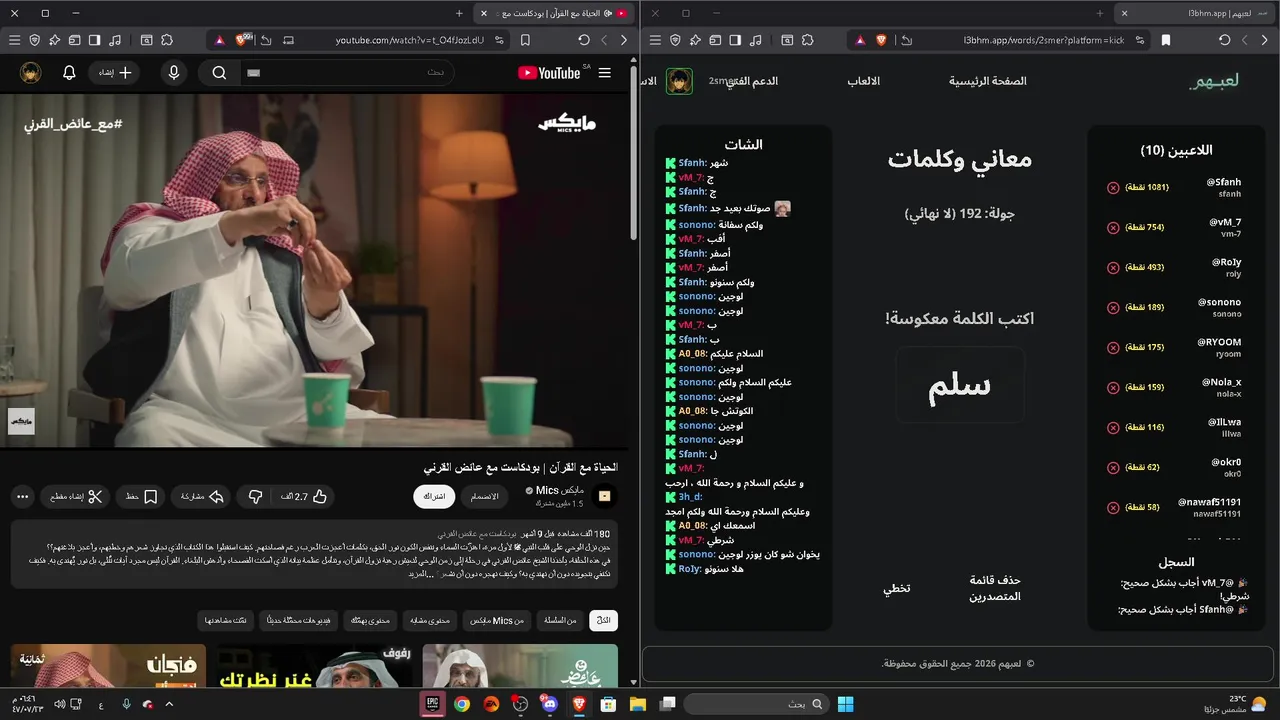Click the taskbar search box (بحث)
Image resolution: width=1280 pixels, height=720 pixels.
click(x=755, y=704)
